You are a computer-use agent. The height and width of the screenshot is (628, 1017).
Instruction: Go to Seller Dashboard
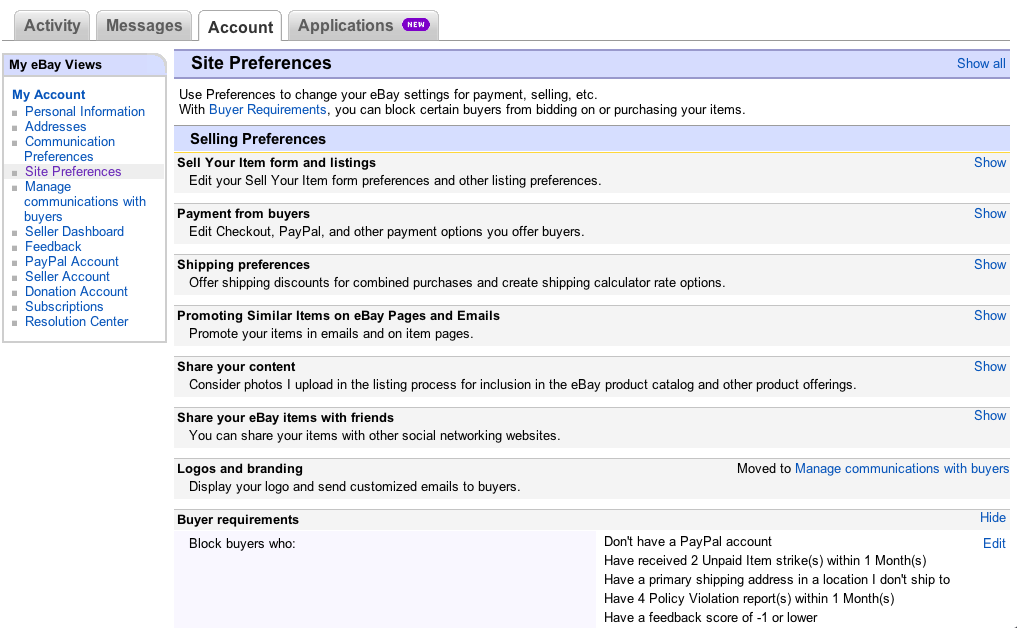click(x=74, y=231)
